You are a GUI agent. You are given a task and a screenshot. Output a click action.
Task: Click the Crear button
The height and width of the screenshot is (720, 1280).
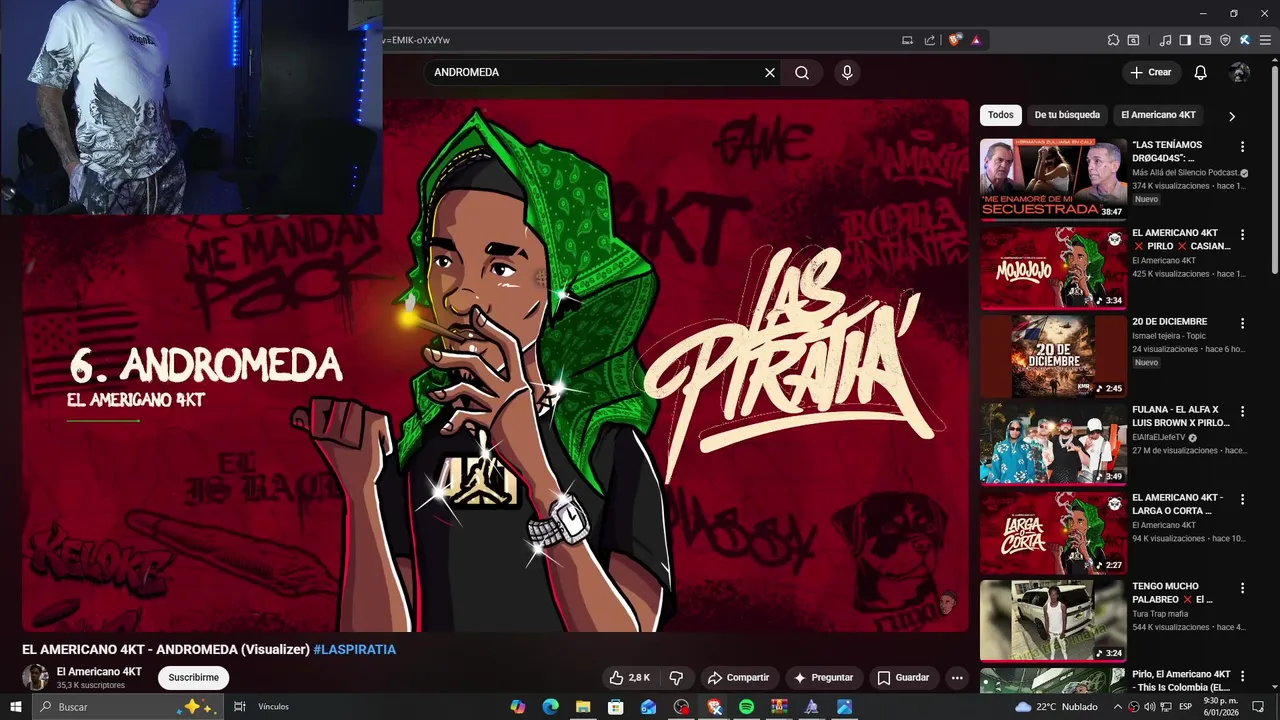(1151, 72)
